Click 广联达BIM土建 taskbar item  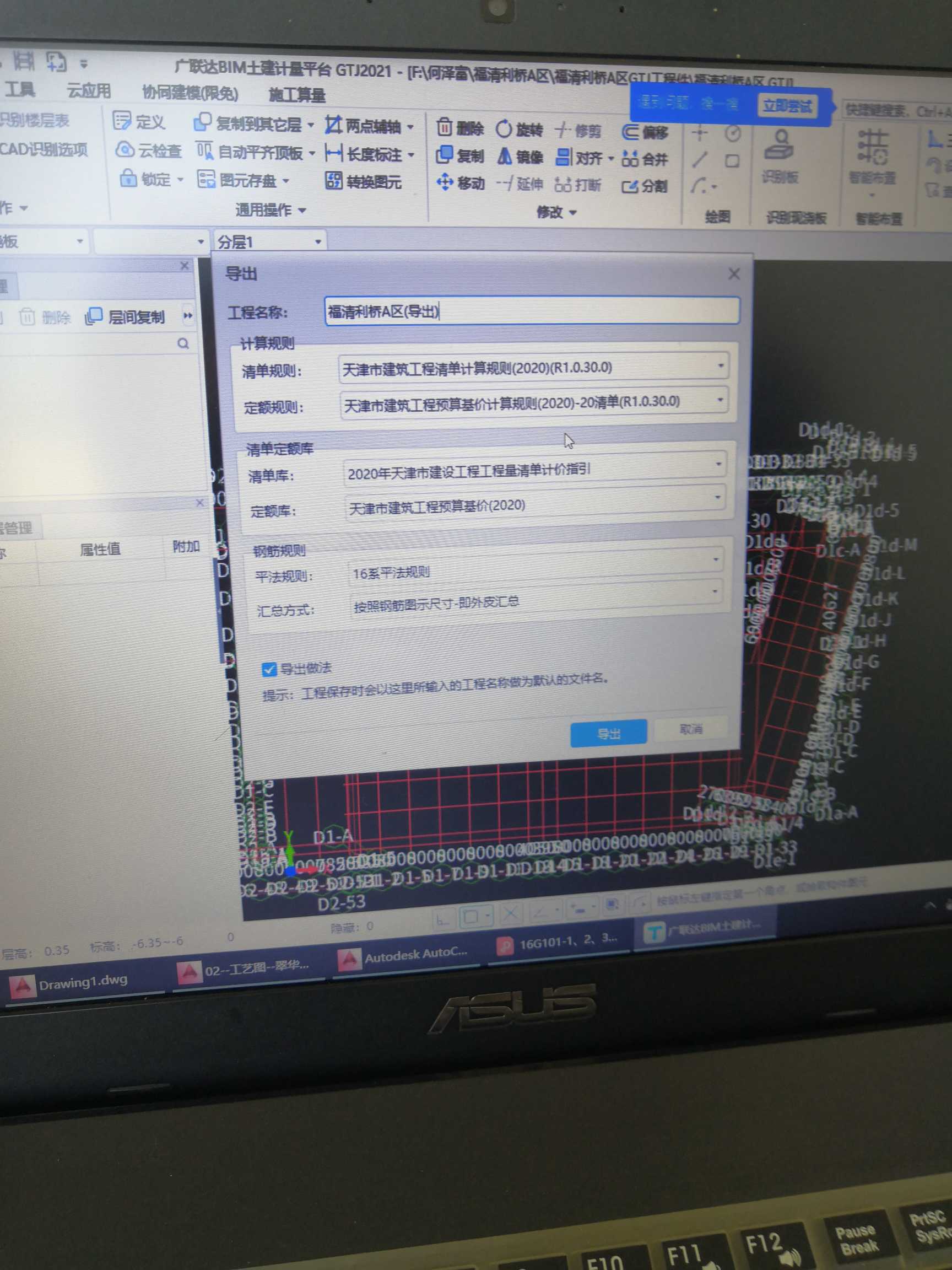[705, 928]
